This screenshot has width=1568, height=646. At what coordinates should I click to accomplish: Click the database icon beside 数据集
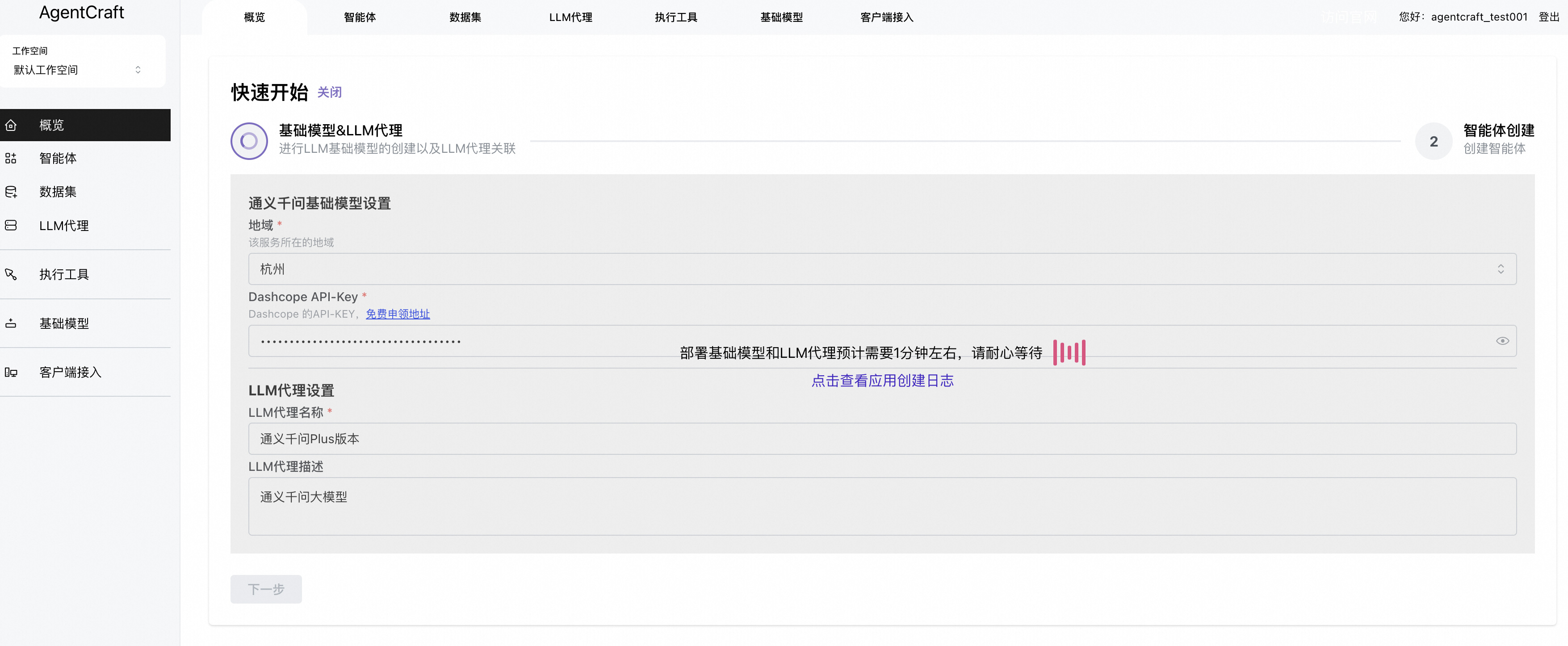click(x=11, y=193)
